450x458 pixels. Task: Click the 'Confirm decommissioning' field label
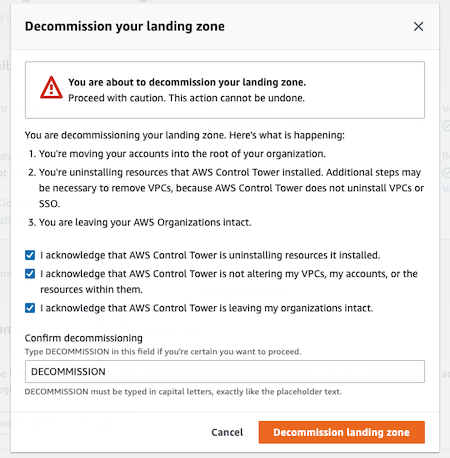point(84,338)
